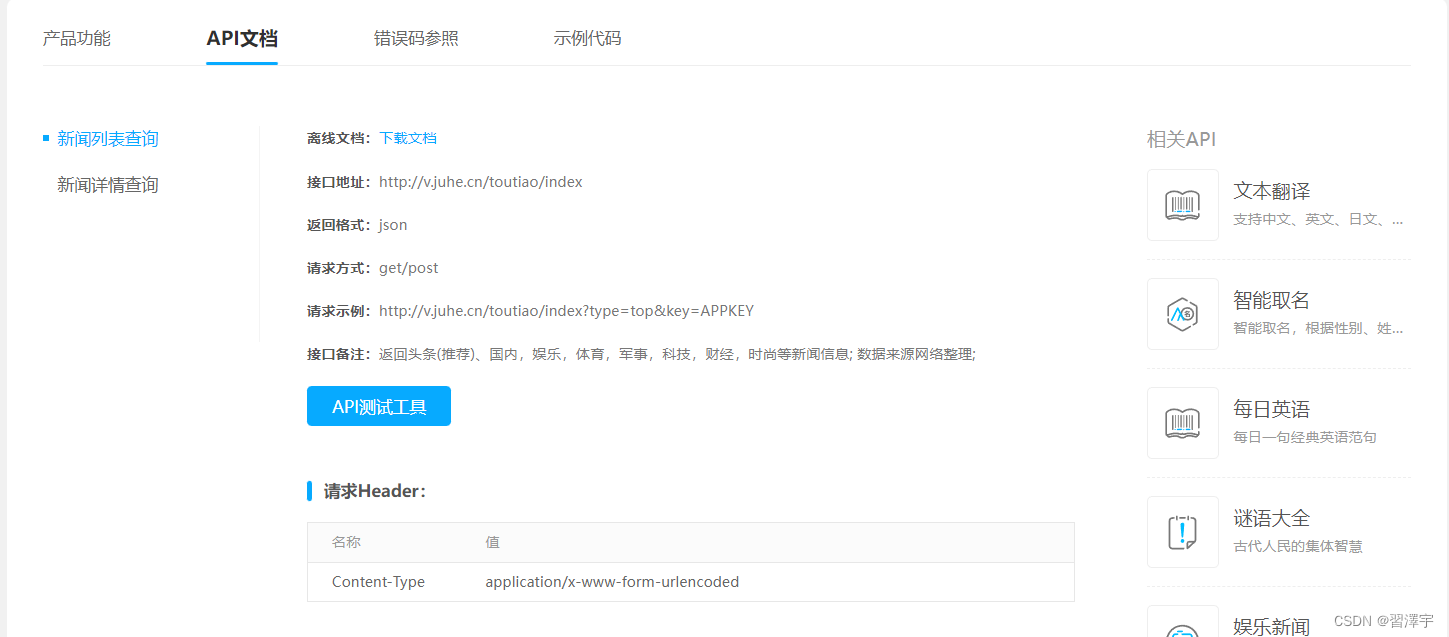1449x637 pixels.
Task: Click the 每日一句经典英语范句 description
Action: [1305, 437]
